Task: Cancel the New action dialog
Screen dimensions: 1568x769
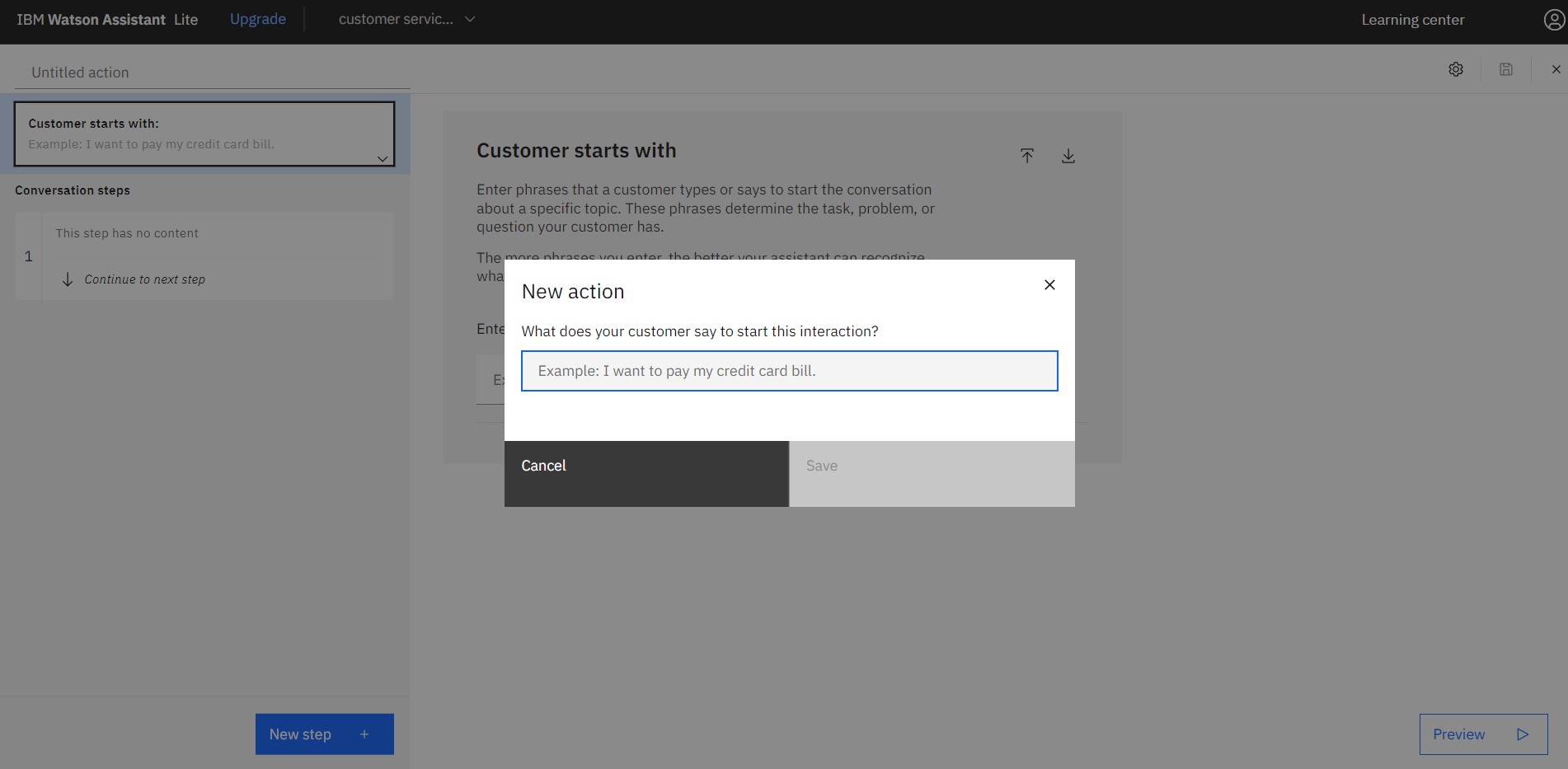Action: (543, 466)
